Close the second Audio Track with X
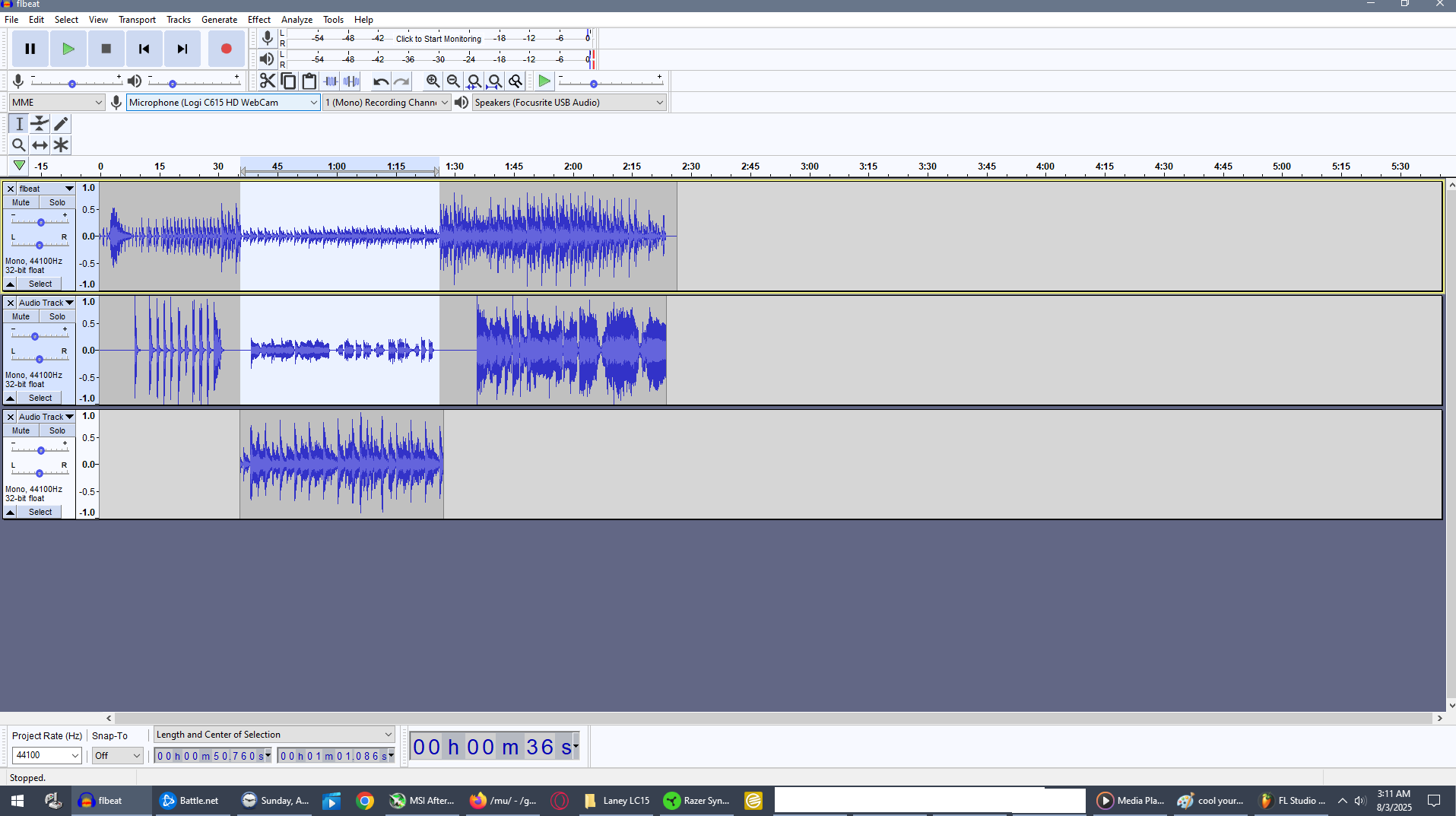 [10, 303]
